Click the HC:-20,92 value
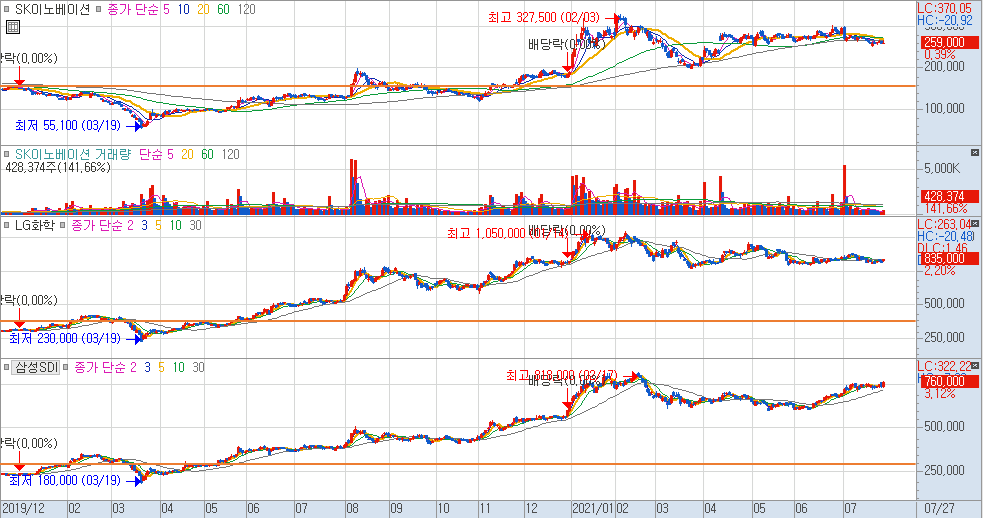This screenshot has width=983, height=518. click(x=944, y=20)
